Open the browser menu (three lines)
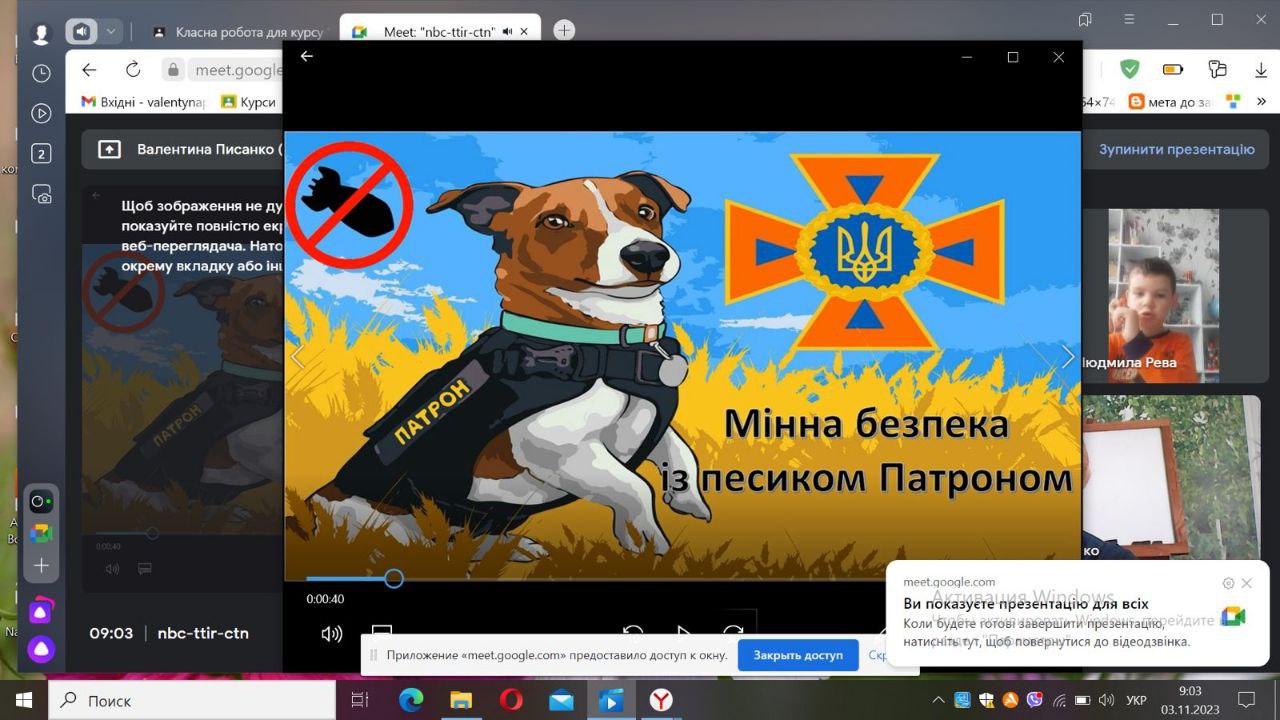 [x=1129, y=19]
